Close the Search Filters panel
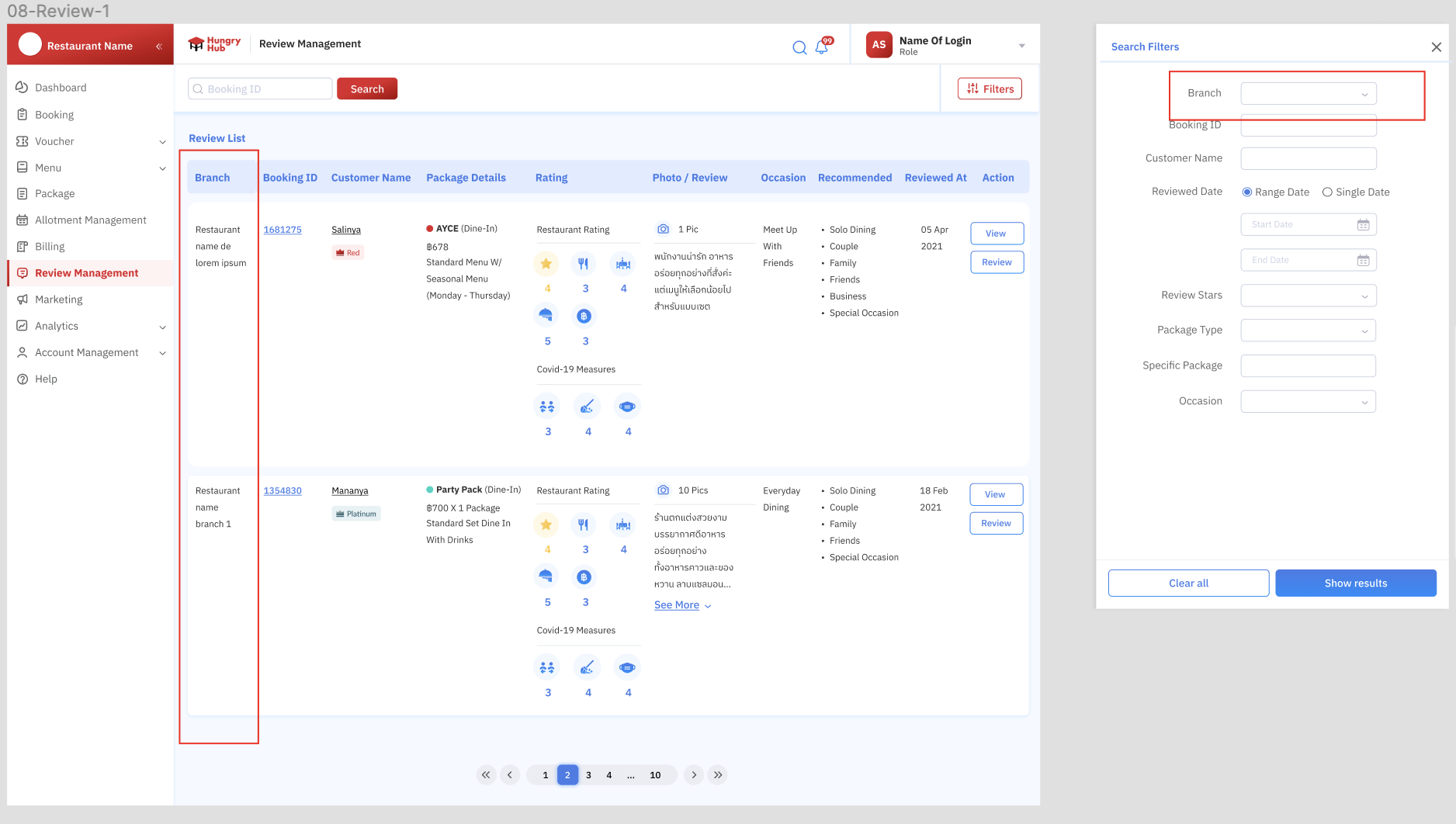 [1436, 47]
